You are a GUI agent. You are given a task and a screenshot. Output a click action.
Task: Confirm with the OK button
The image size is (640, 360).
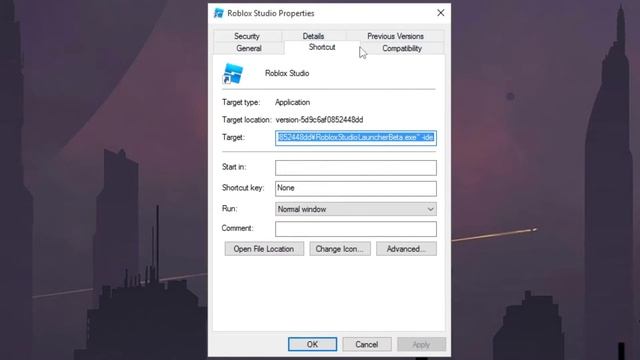coord(312,344)
